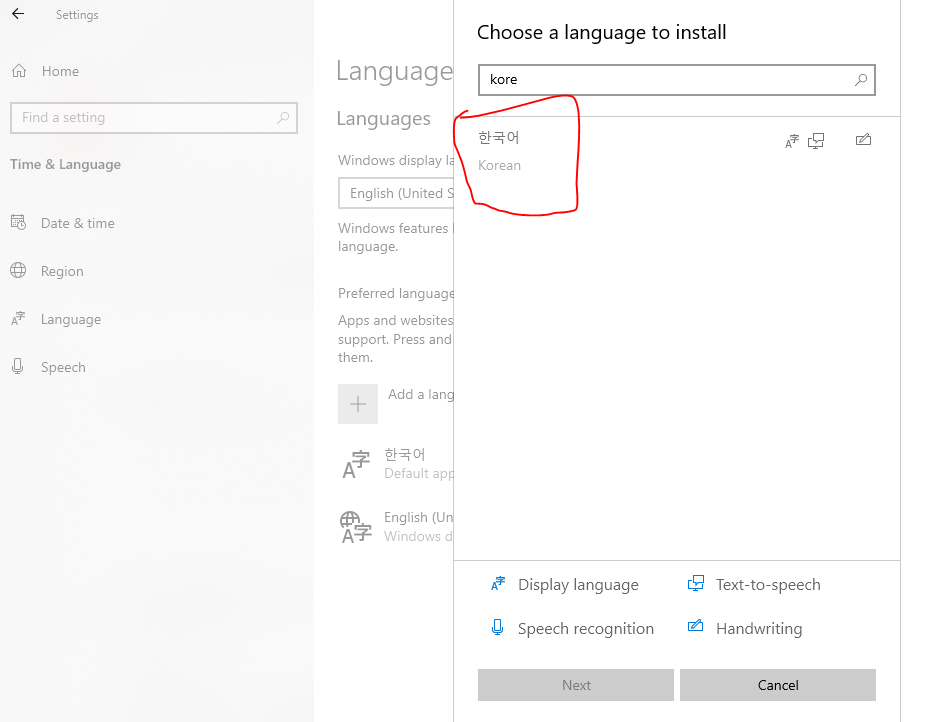Click the icon beside 한국어 preferred language
Viewport: 933px width, 722px height.
[356, 465]
